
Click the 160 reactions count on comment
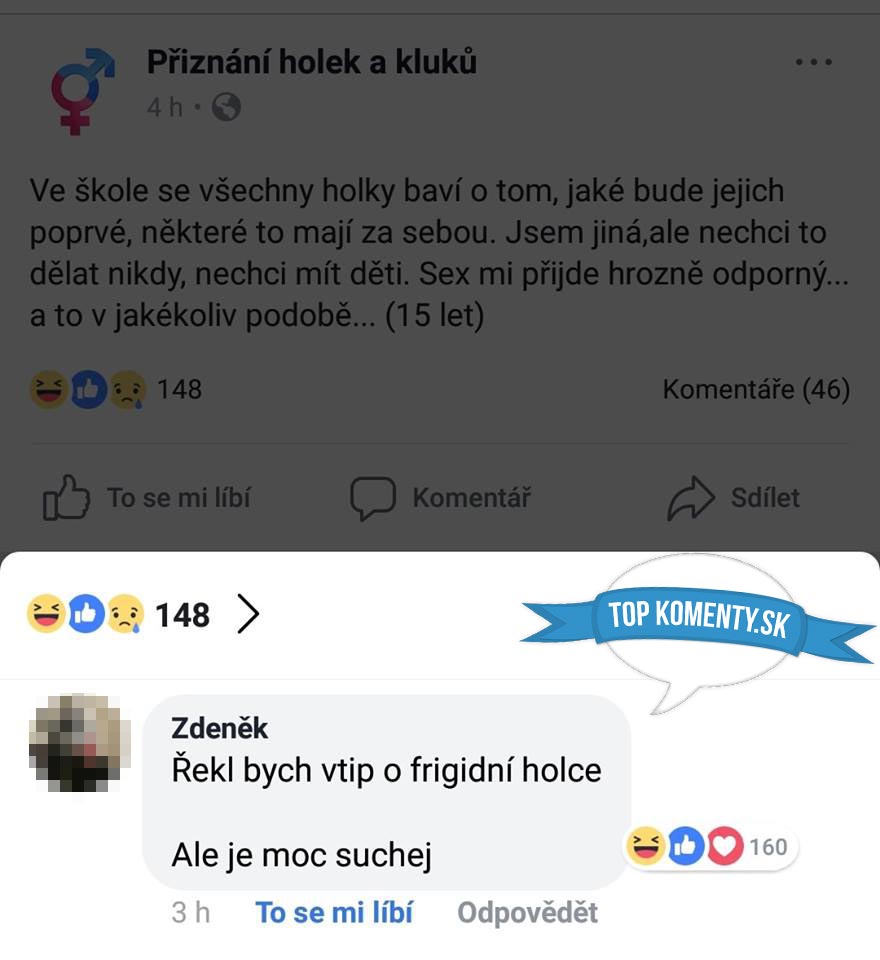tap(768, 847)
